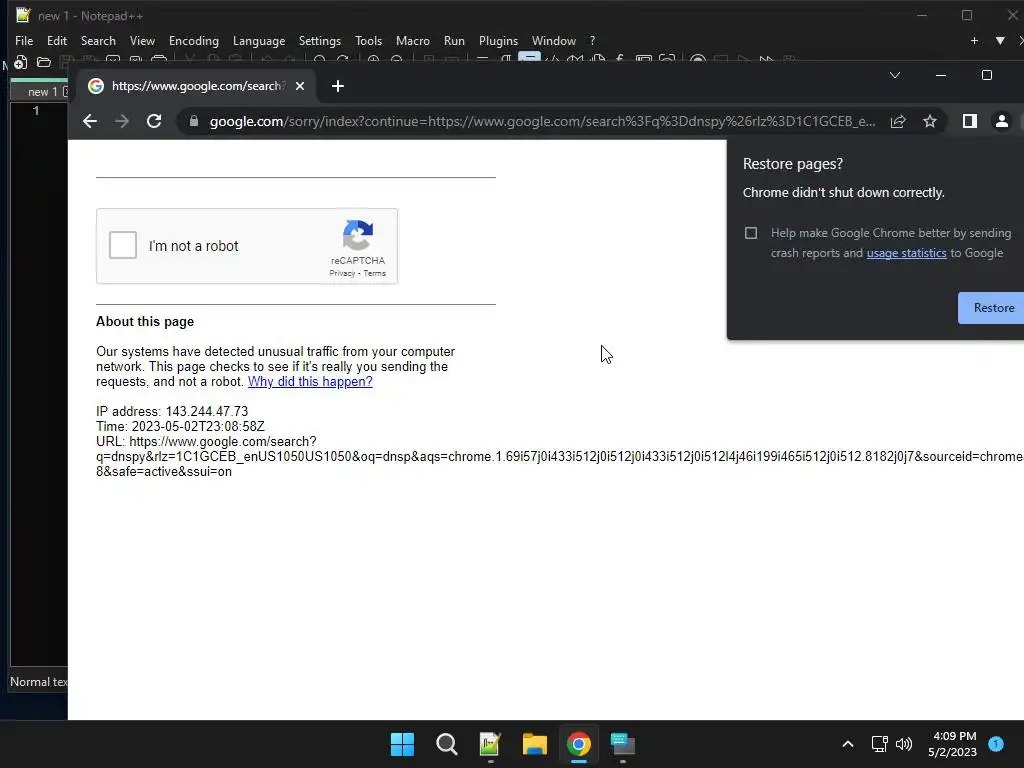Open File Explorer from the taskbar

click(535, 744)
